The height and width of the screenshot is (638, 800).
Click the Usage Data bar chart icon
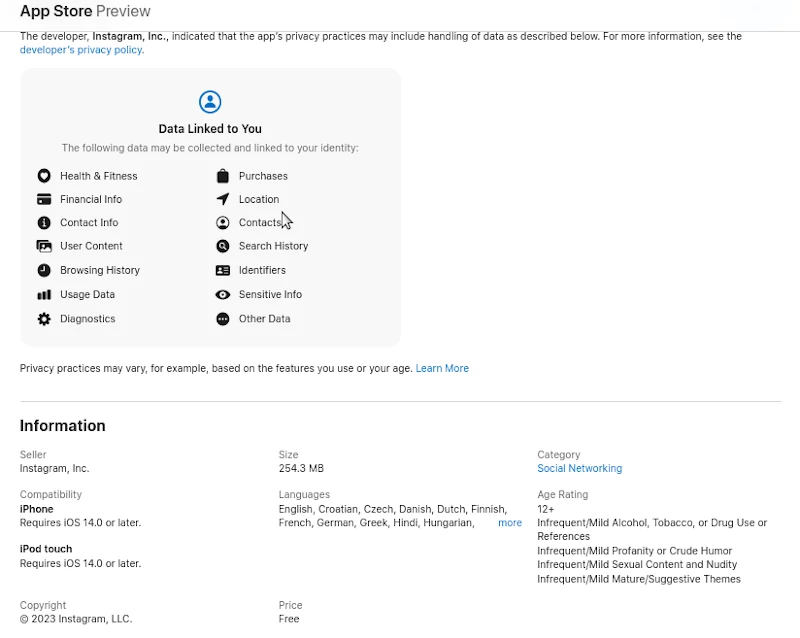click(x=44, y=295)
